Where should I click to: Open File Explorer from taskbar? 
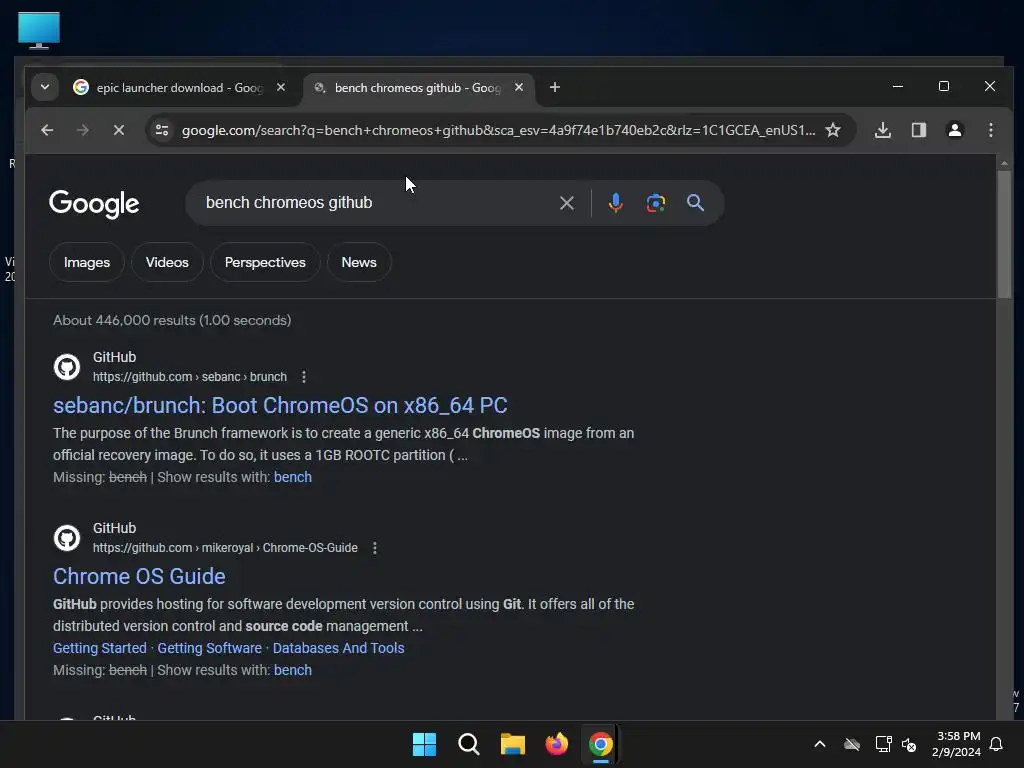click(x=513, y=744)
